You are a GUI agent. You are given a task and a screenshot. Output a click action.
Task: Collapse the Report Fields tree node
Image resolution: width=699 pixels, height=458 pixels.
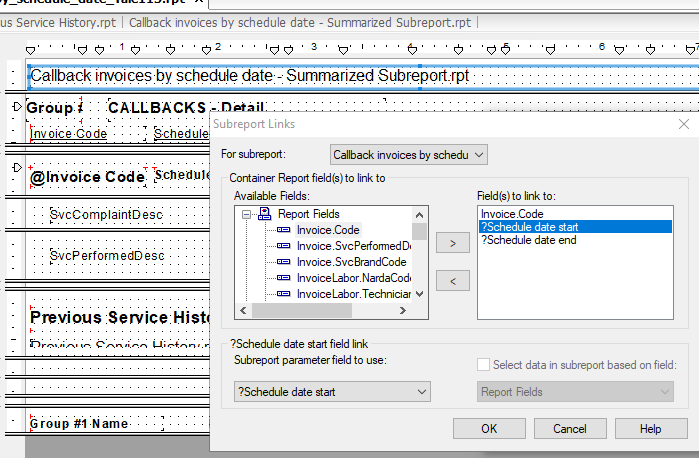coord(246,215)
